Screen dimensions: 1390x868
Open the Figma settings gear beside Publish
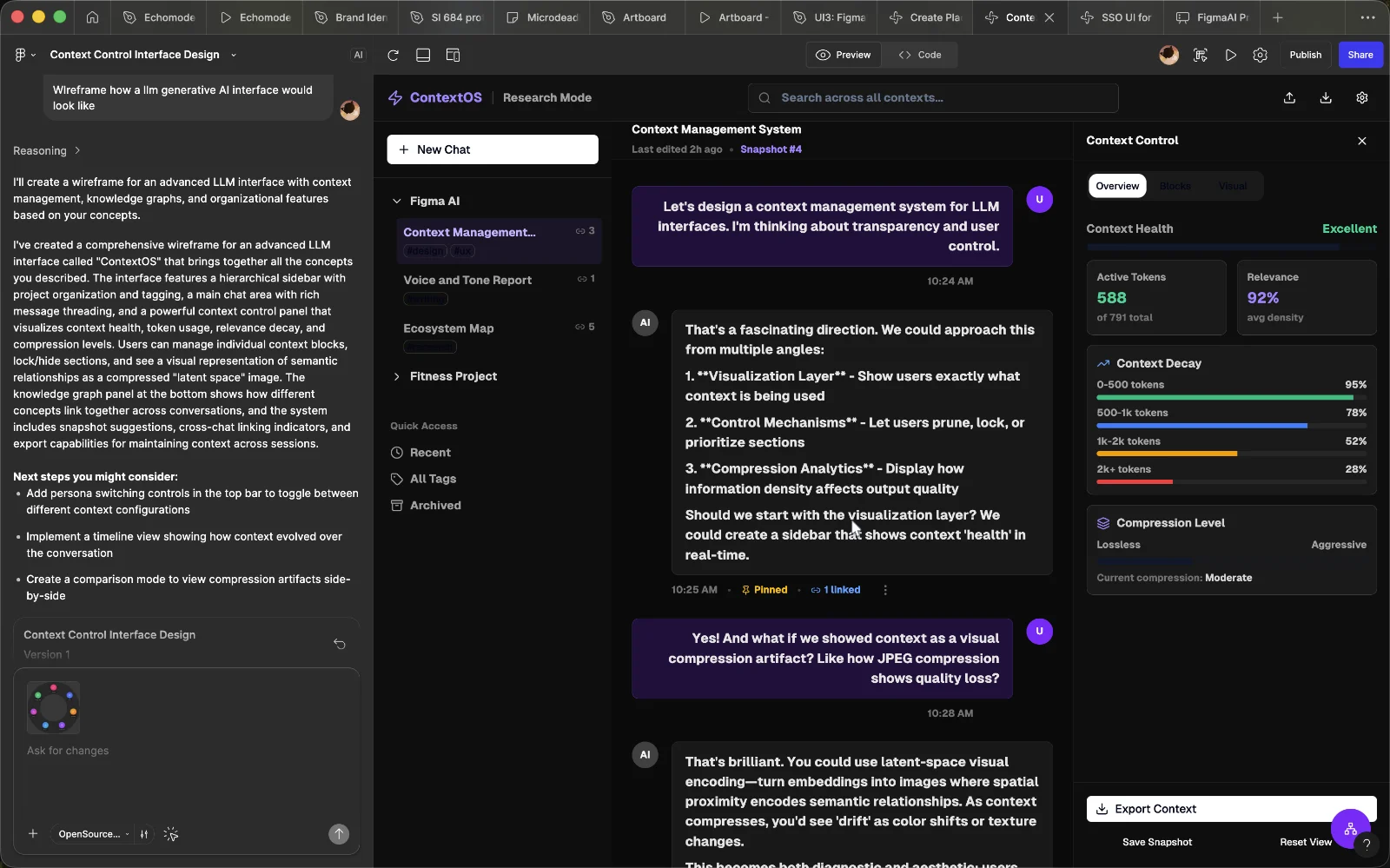[1260, 55]
